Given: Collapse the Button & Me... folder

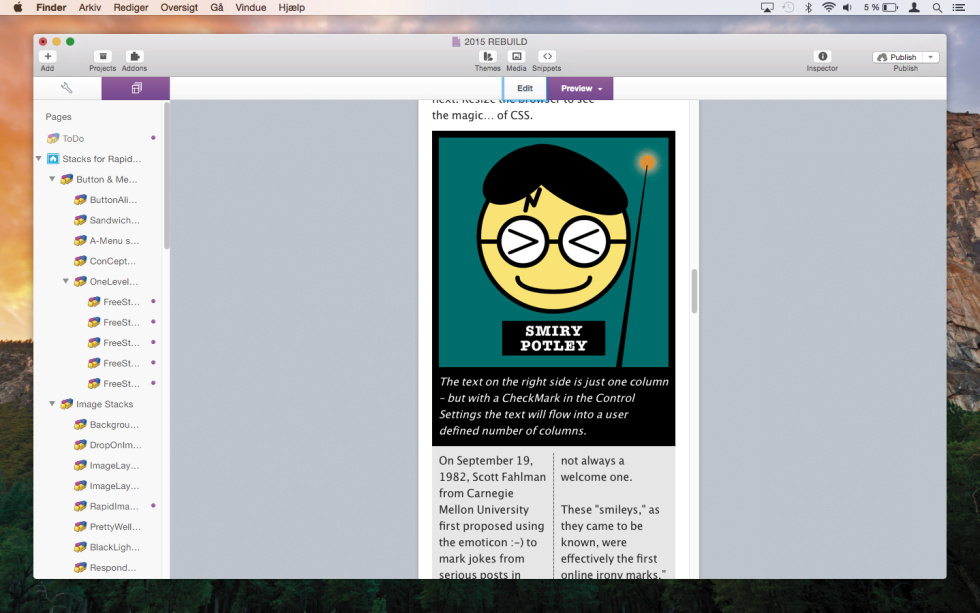Looking at the screenshot, I should pyautogui.click(x=52, y=179).
